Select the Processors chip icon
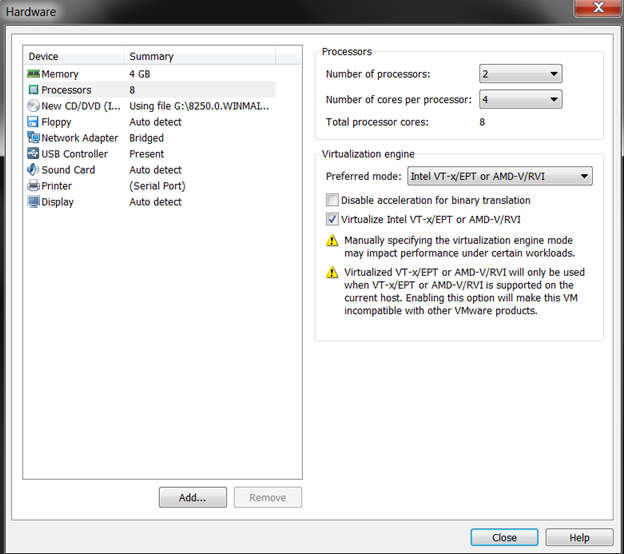 pyautogui.click(x=33, y=90)
